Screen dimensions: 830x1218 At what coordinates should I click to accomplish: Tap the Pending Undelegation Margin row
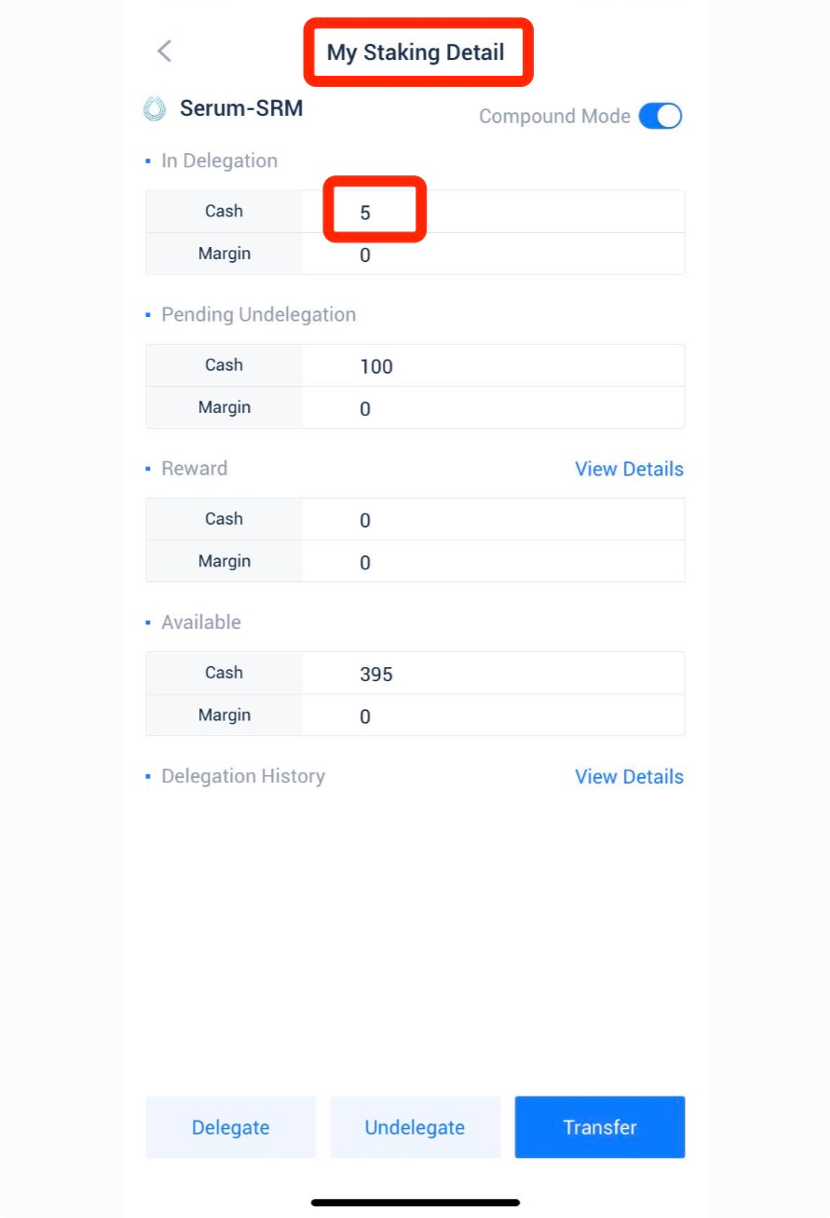(414, 408)
